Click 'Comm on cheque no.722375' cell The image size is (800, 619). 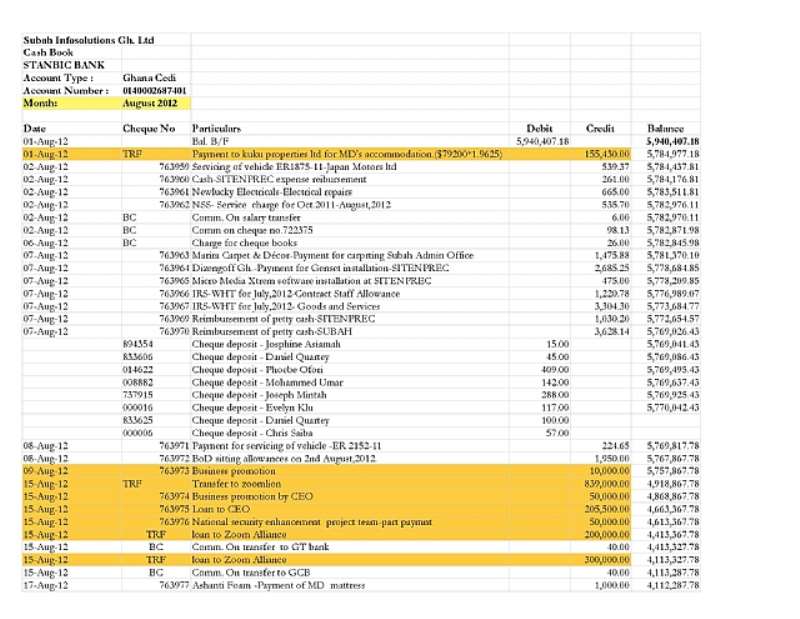[252, 230]
